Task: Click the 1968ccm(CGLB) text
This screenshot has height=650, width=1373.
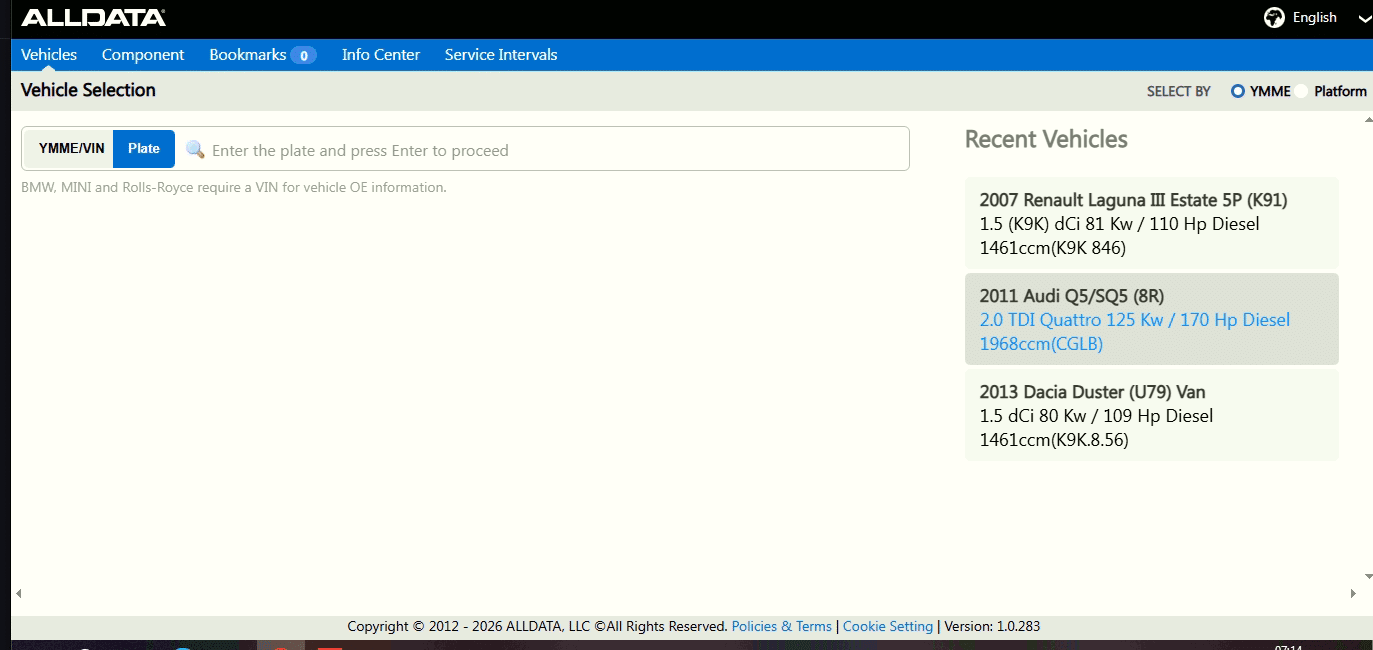Action: [x=1041, y=344]
